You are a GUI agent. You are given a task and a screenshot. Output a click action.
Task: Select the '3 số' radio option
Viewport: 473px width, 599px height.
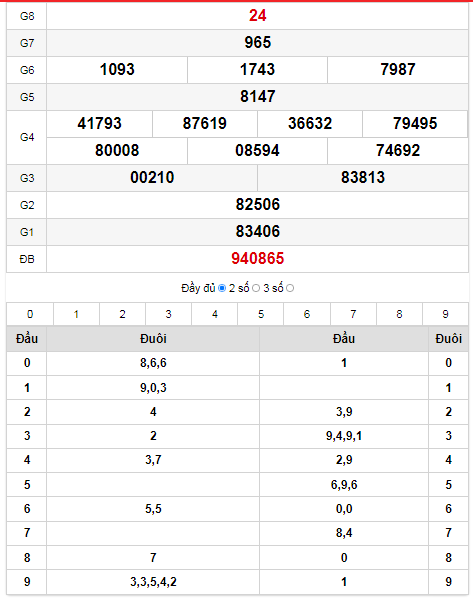point(290,288)
